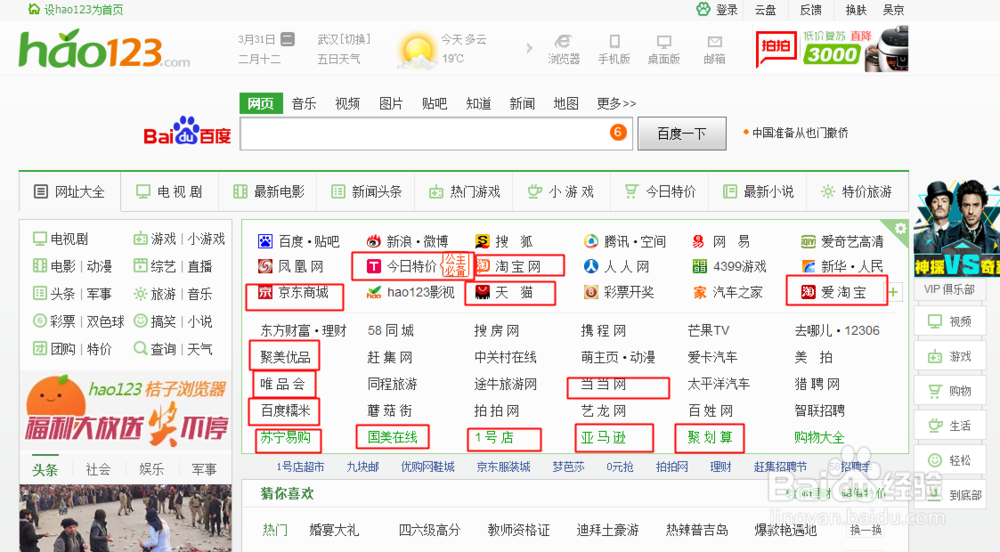Image resolution: width=1000 pixels, height=552 pixels.
Task: Open the 热门游戏 navigation tab
Action: (464, 192)
